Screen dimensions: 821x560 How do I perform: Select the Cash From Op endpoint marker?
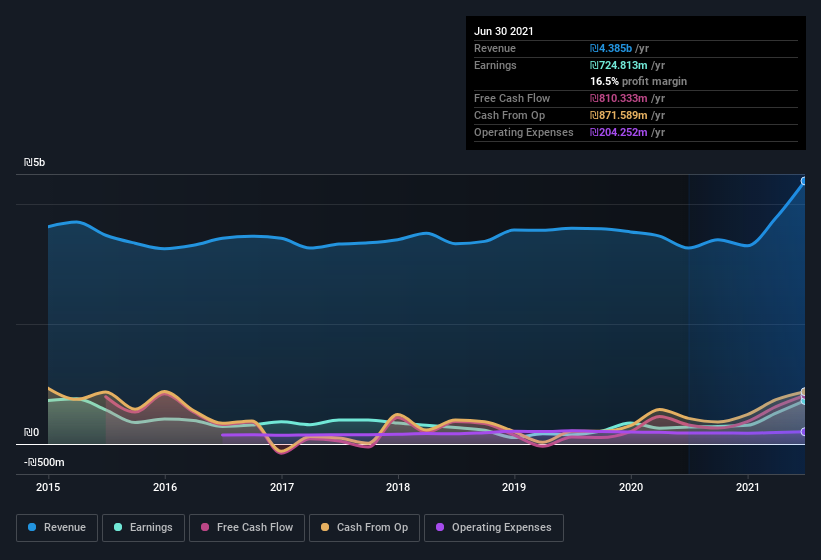pos(804,391)
